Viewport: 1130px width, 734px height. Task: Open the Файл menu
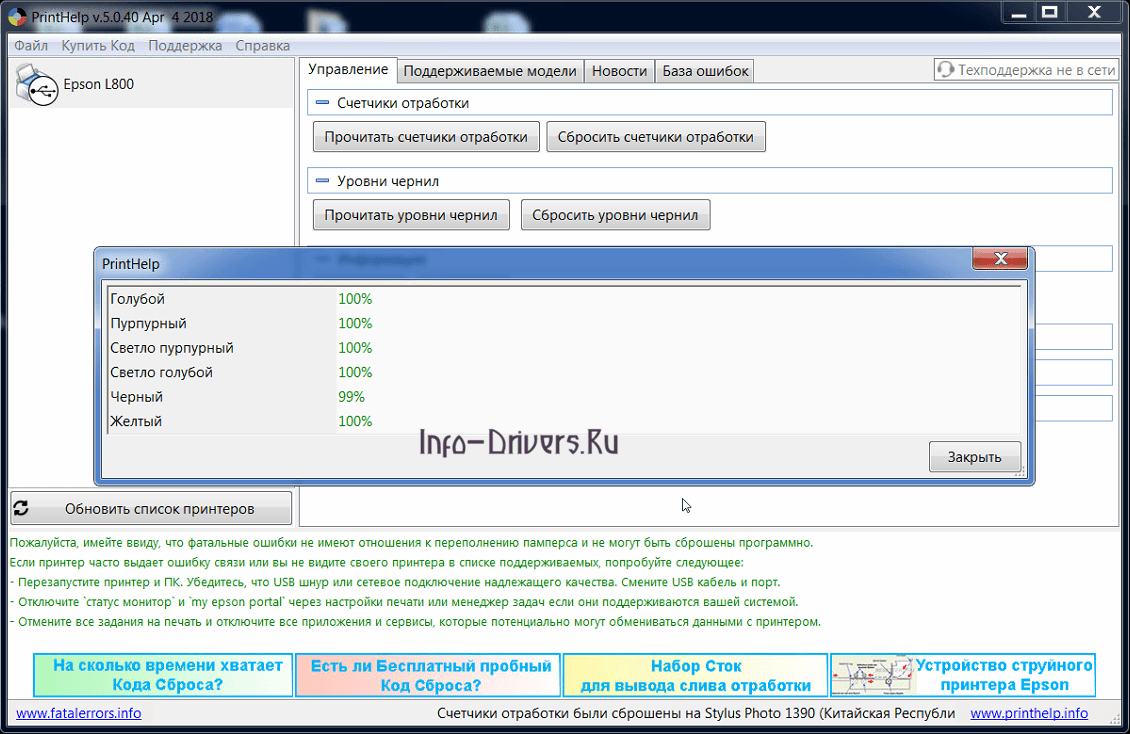31,45
